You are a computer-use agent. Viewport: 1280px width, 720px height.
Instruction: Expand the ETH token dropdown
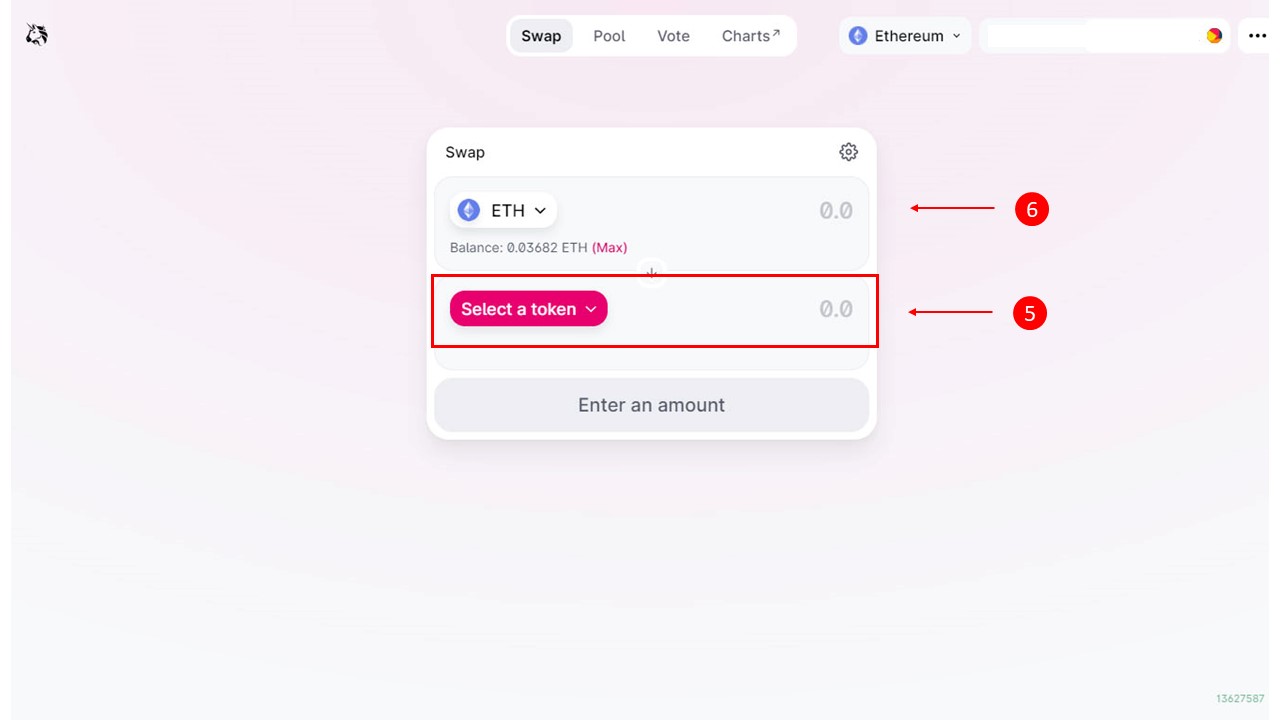pos(503,210)
